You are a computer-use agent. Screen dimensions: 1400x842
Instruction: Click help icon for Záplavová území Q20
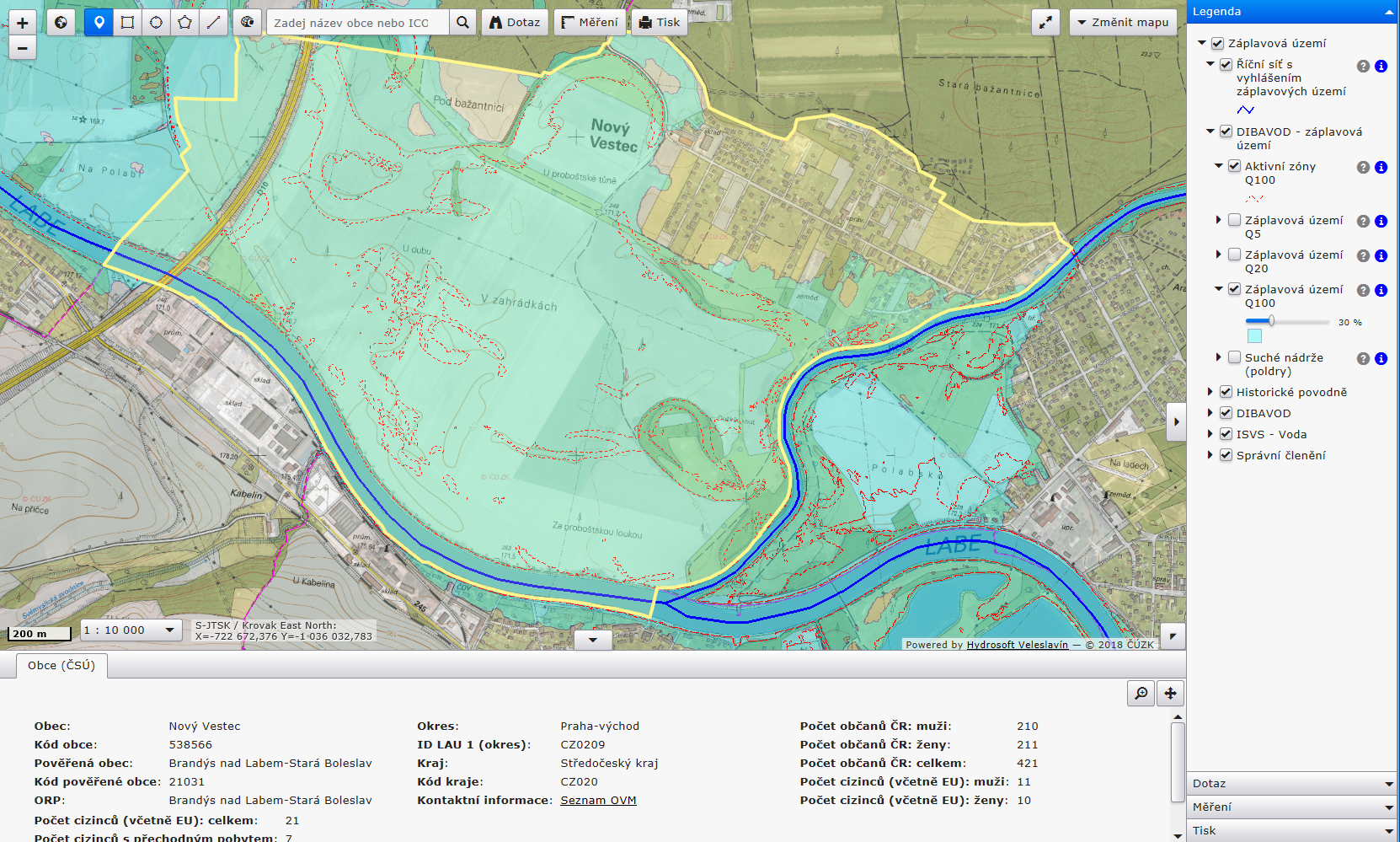pos(1363,255)
